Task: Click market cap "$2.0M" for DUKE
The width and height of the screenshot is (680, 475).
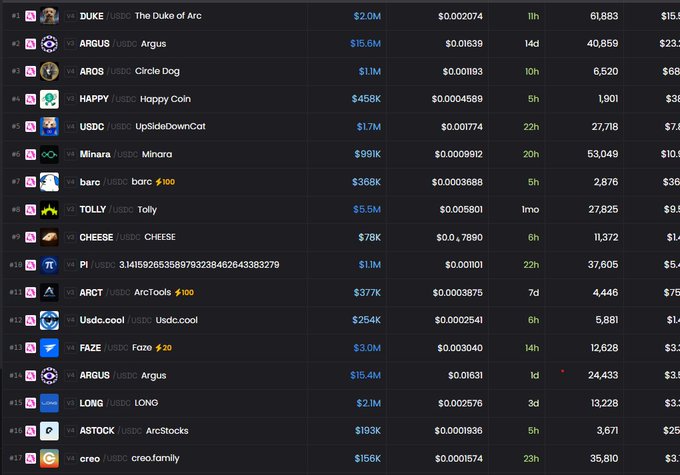Action: pyautogui.click(x=367, y=16)
